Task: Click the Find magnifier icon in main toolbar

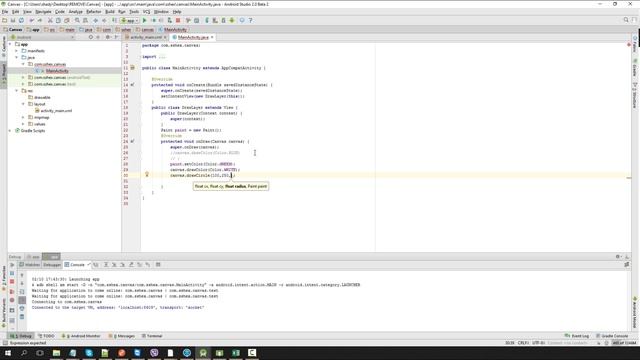Action: (x=77, y=20)
